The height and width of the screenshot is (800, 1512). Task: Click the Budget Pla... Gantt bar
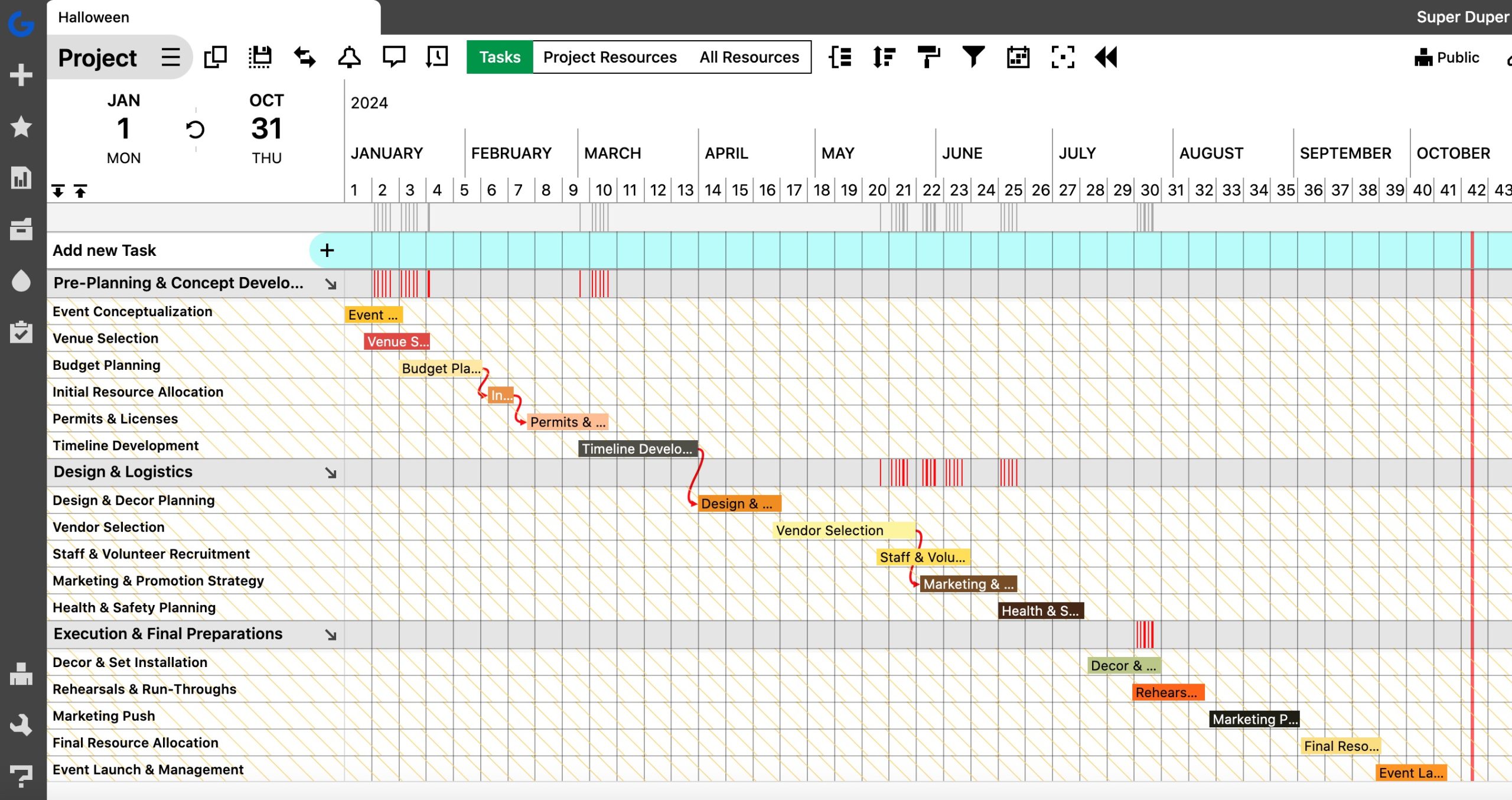(441, 369)
